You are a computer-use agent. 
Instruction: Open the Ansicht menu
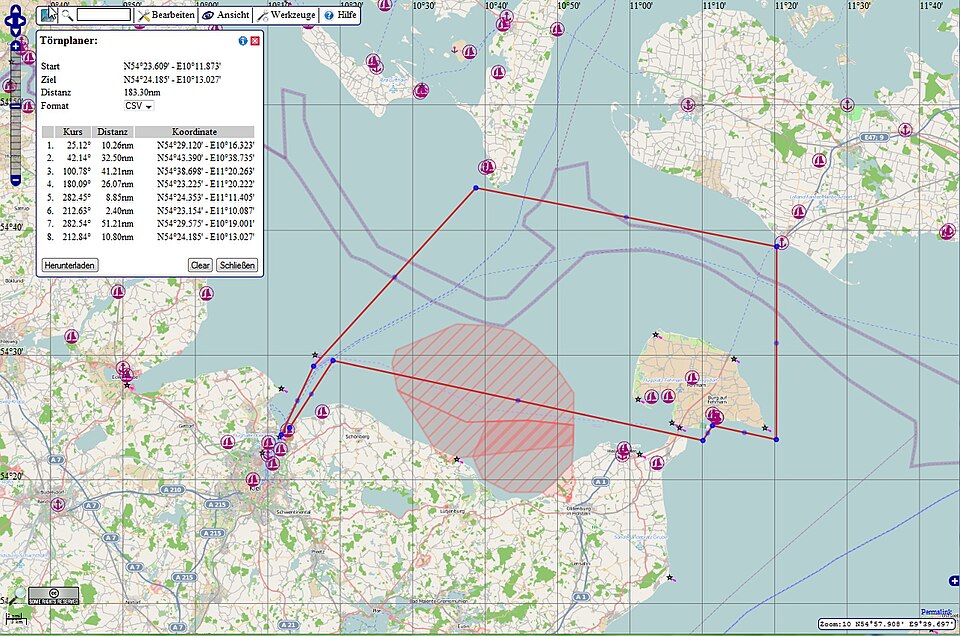coord(232,15)
